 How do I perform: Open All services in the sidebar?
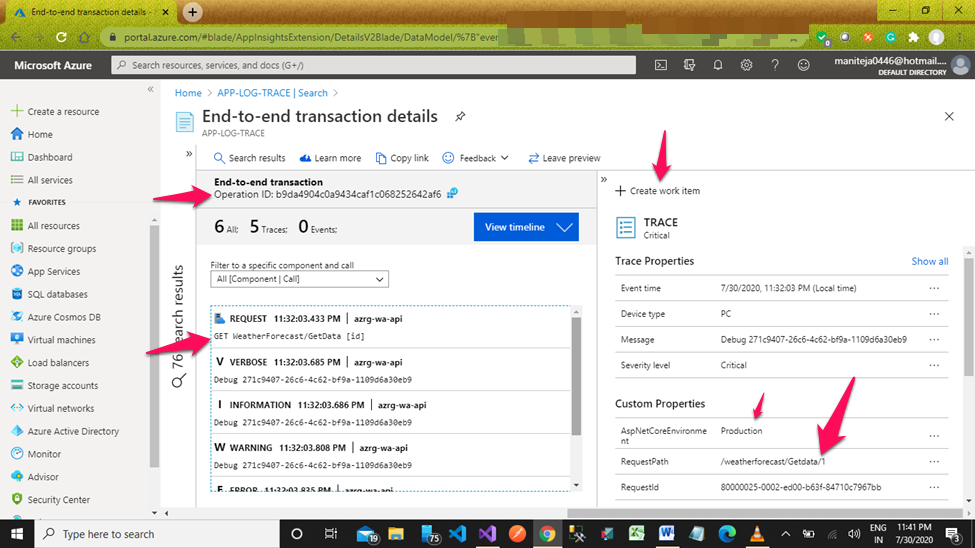(x=42, y=180)
